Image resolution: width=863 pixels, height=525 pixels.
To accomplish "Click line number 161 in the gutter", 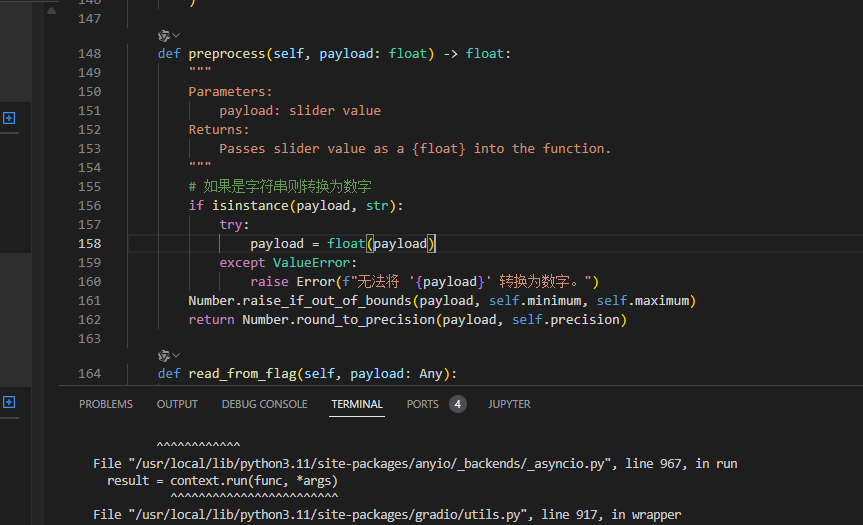I will coord(89,300).
